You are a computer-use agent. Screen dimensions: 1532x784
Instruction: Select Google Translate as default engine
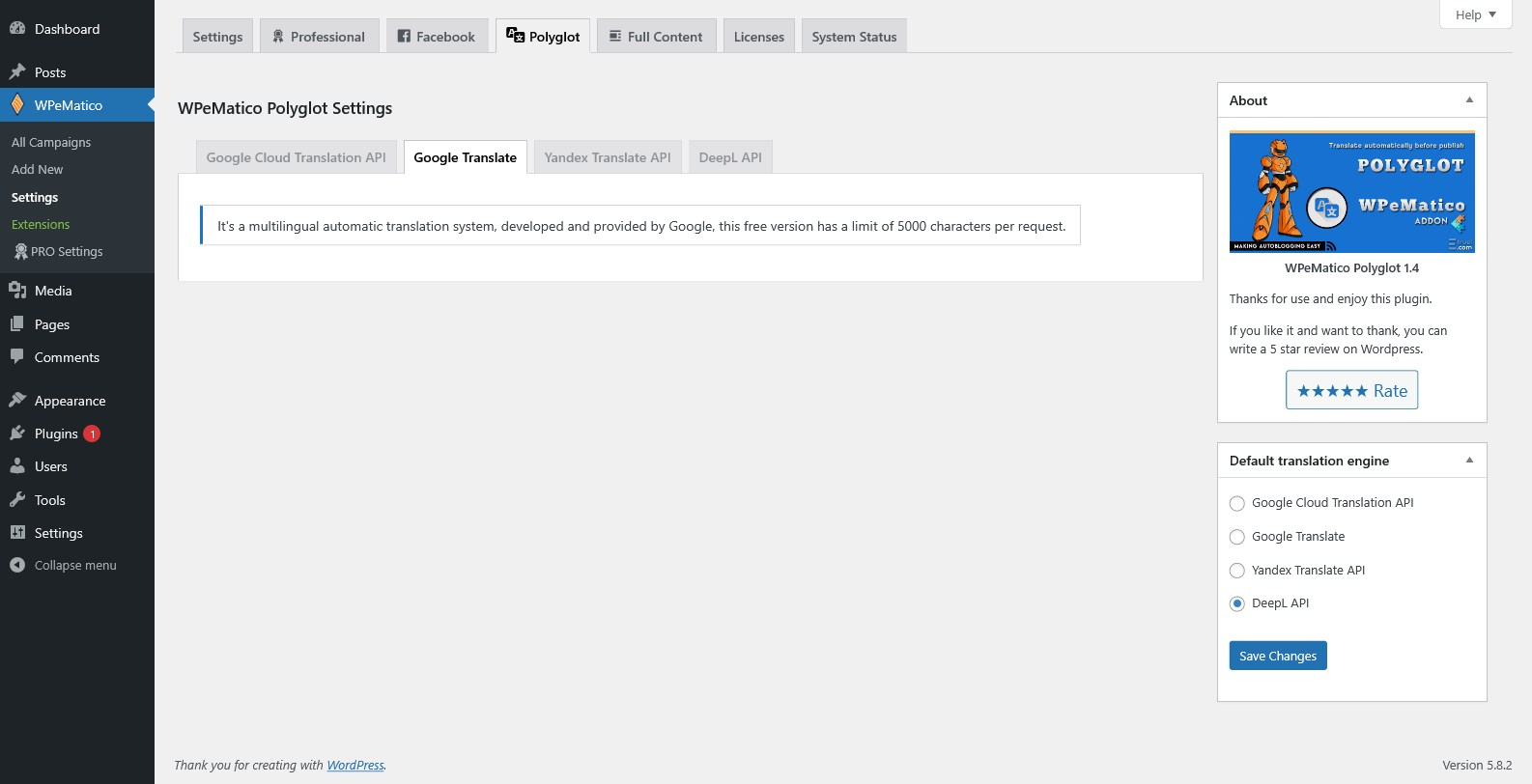click(1236, 537)
